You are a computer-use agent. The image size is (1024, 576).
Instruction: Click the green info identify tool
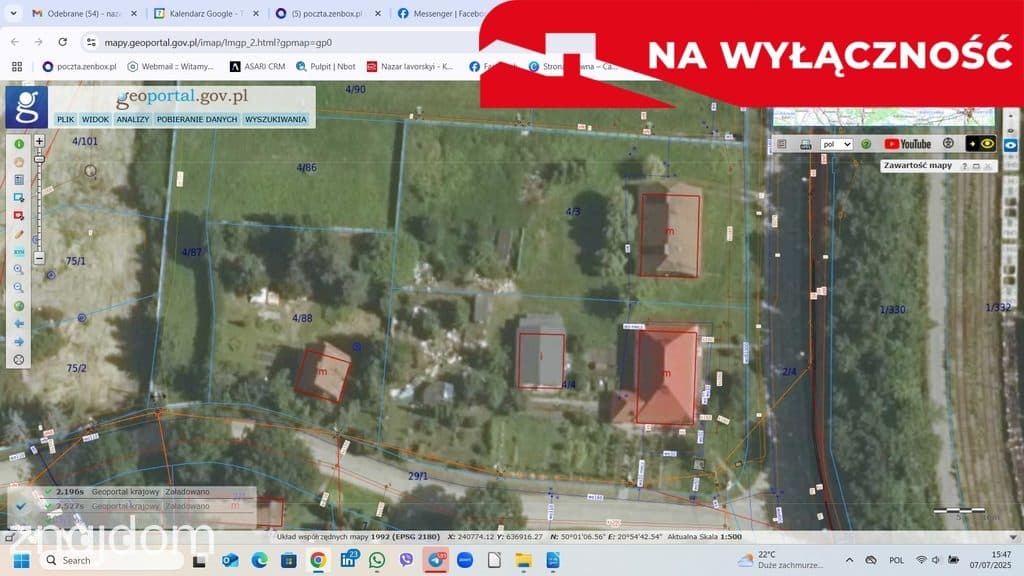(19, 144)
